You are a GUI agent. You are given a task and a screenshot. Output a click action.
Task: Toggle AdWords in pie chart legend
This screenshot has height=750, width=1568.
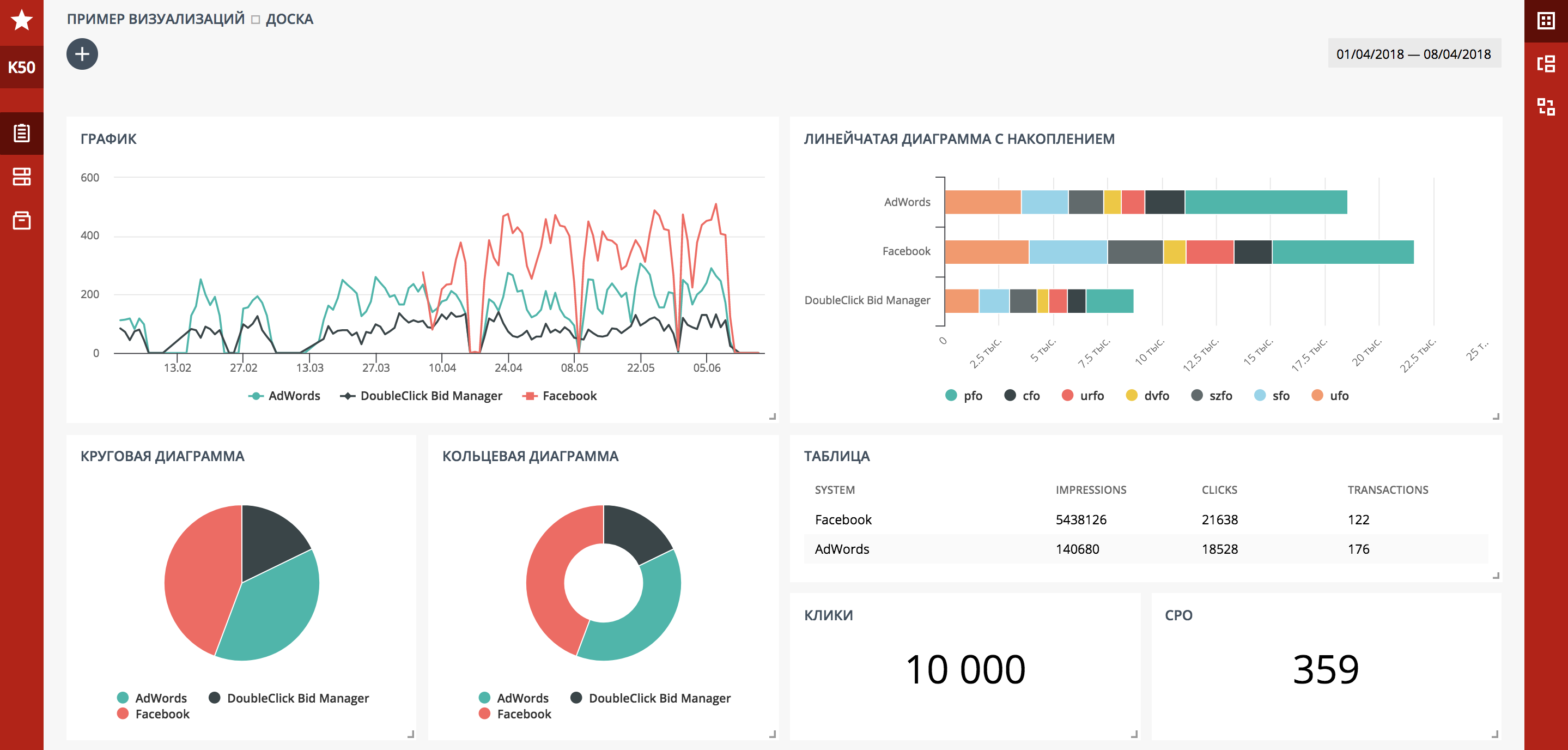tap(151, 698)
